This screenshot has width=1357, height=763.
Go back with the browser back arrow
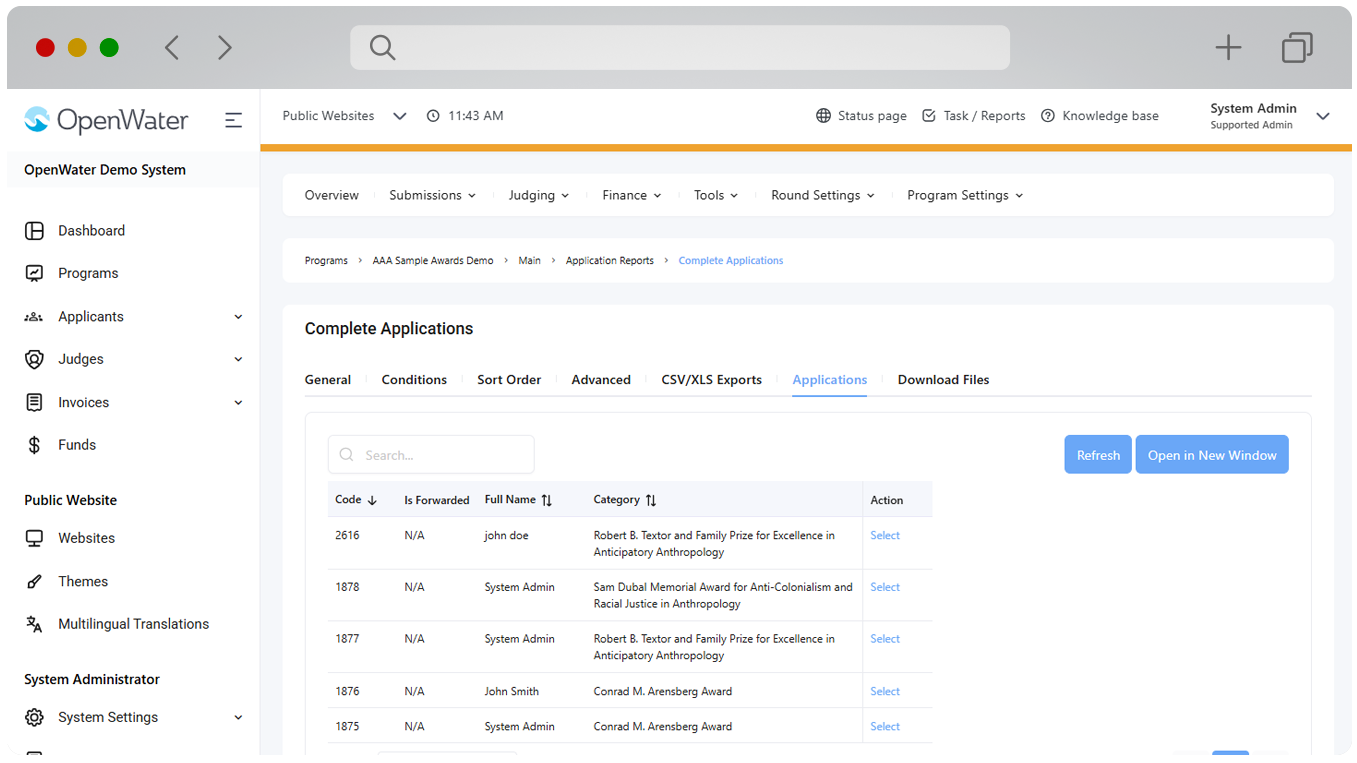click(x=172, y=47)
